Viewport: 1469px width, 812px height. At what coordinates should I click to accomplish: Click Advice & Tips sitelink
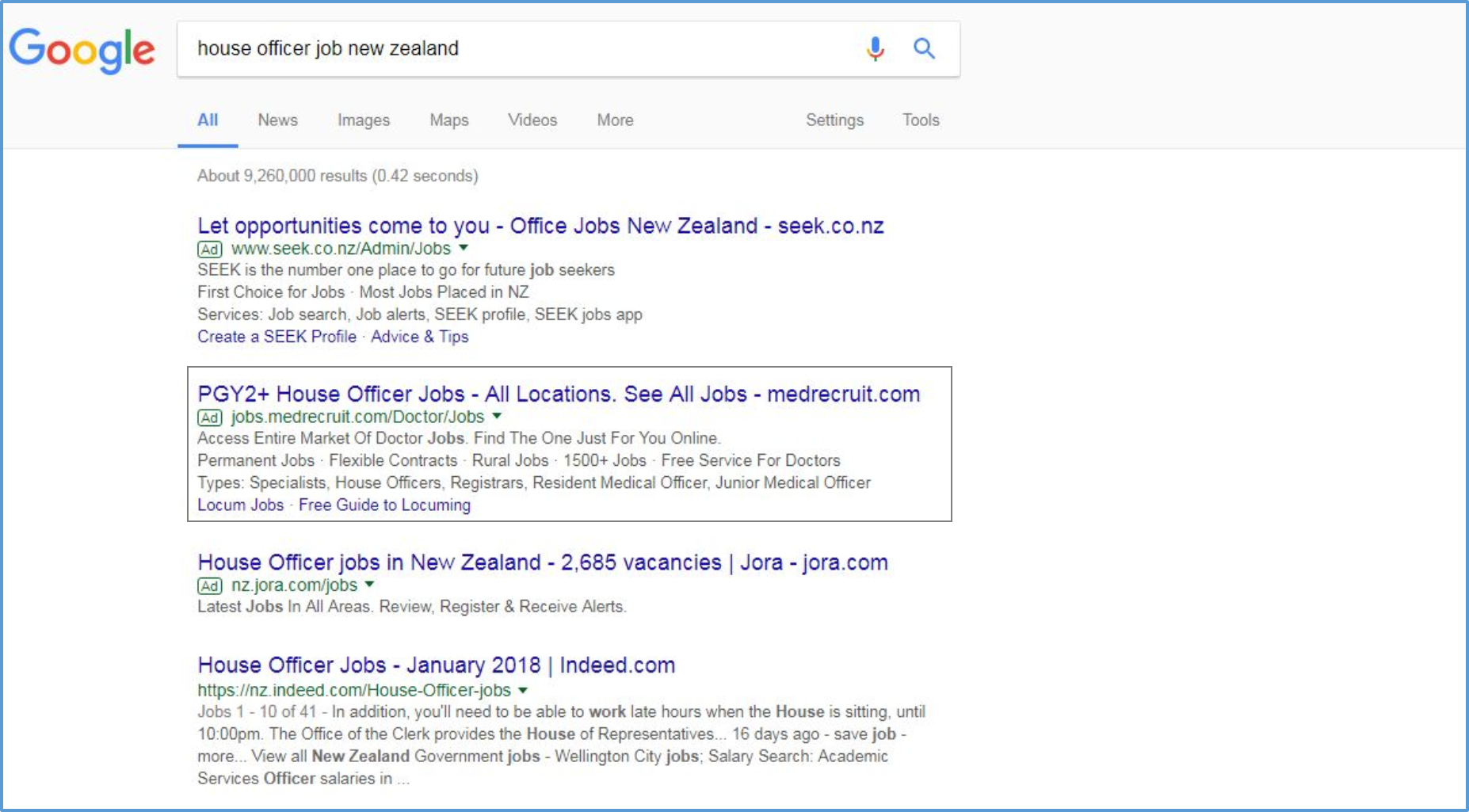pyautogui.click(x=420, y=337)
